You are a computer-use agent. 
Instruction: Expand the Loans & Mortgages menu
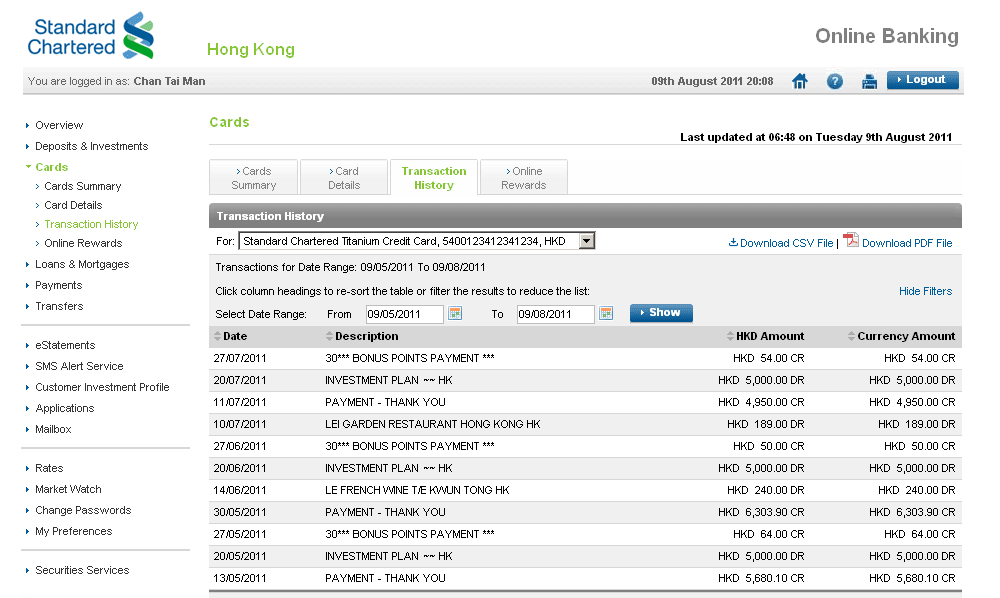(82, 264)
